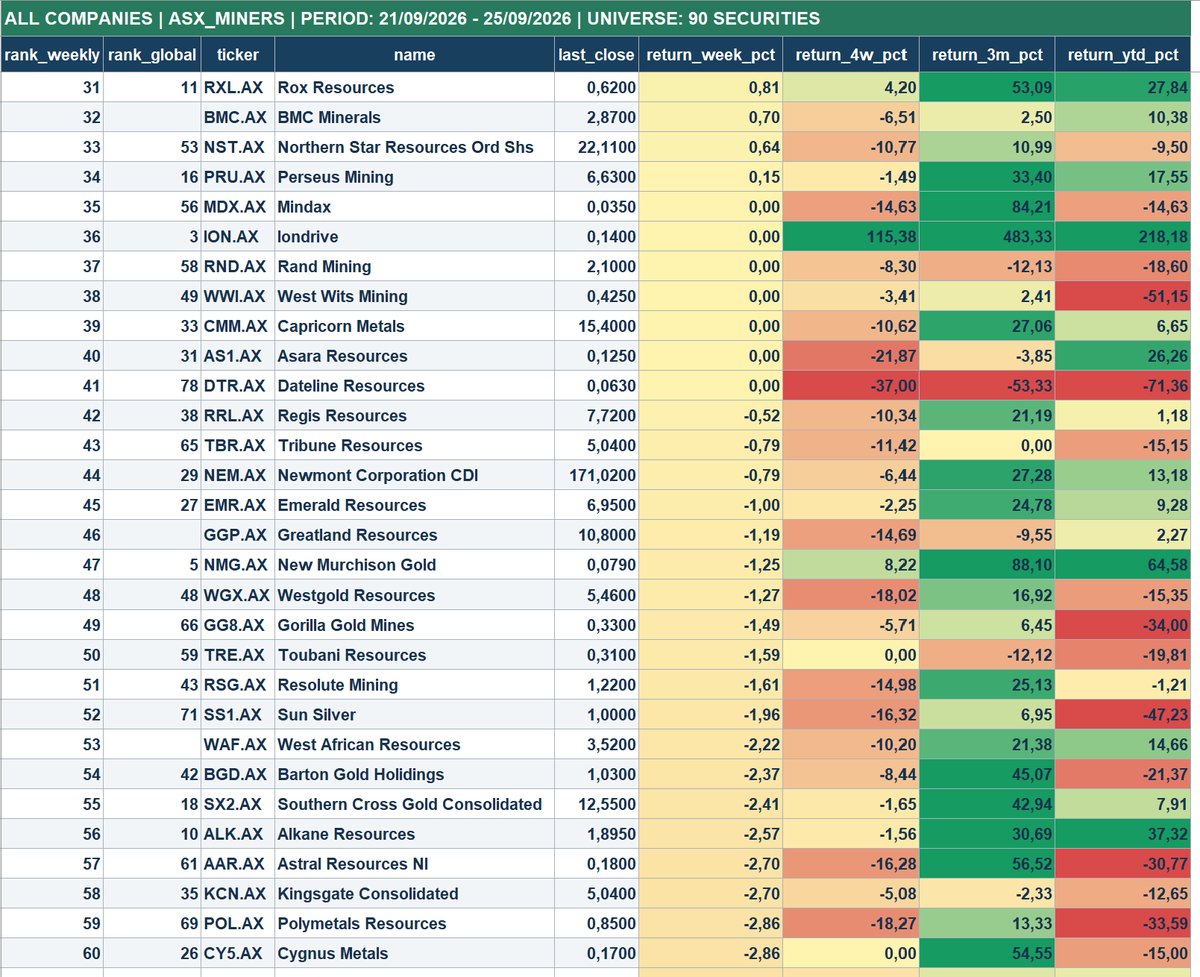
Task: Click Greatland Resources last close 10,8000
Action: tap(596, 535)
